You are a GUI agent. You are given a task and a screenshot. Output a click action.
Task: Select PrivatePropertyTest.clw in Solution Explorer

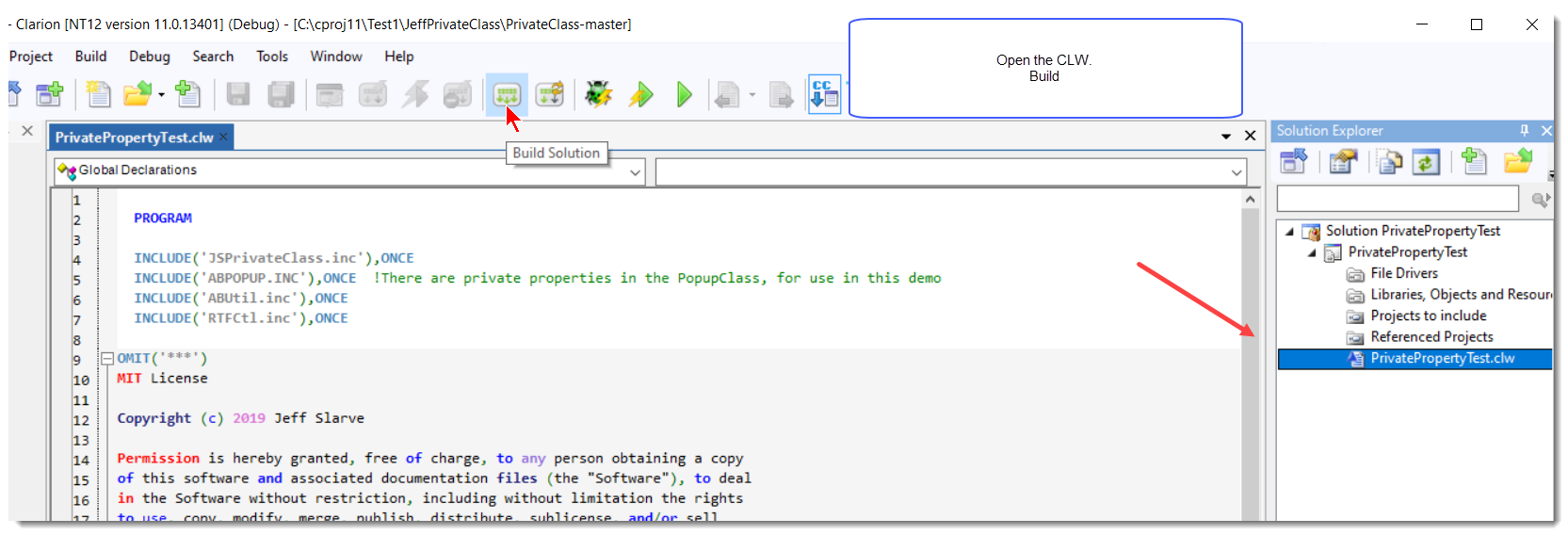(1442, 358)
